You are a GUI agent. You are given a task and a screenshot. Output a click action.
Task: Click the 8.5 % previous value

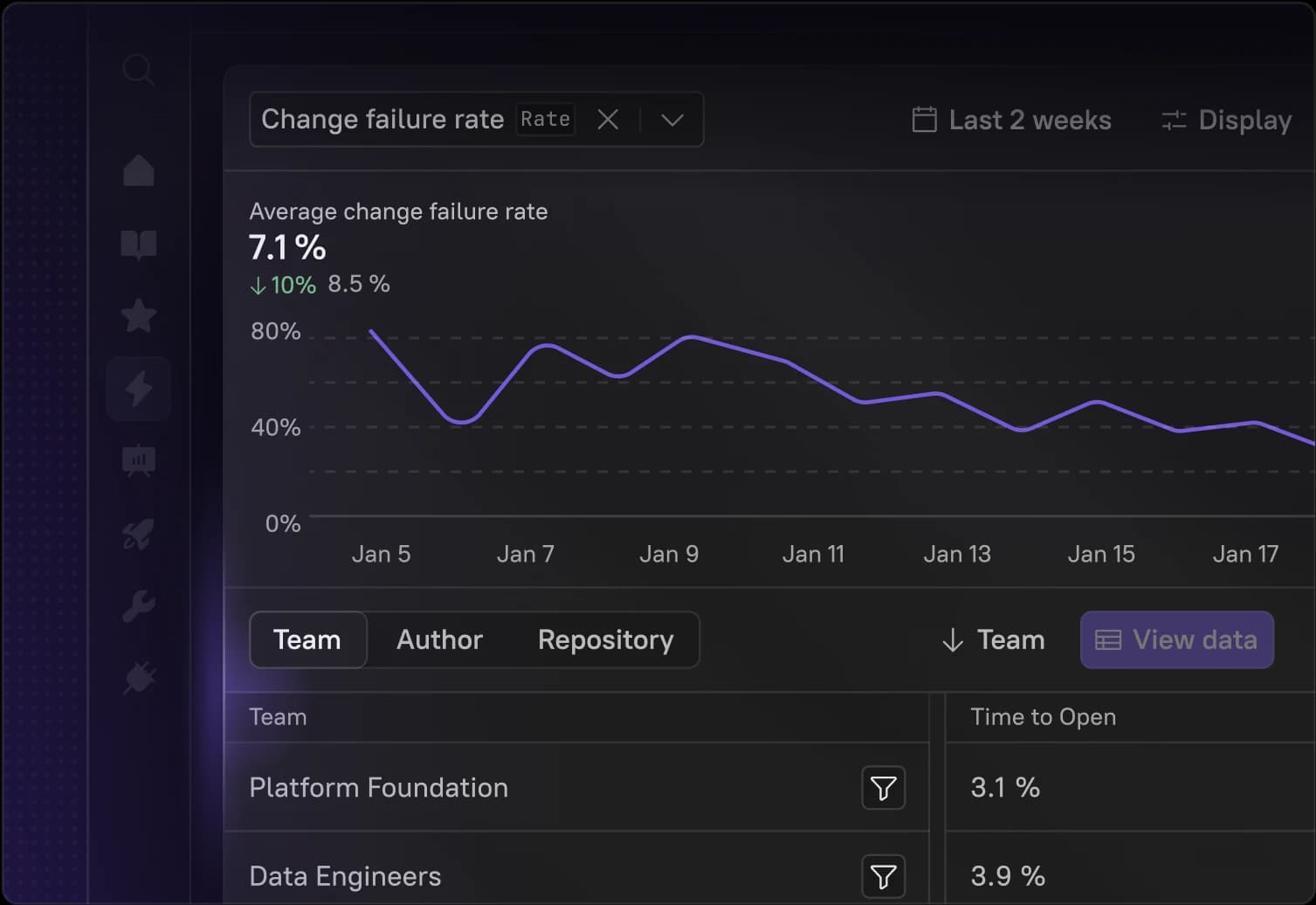click(x=359, y=284)
